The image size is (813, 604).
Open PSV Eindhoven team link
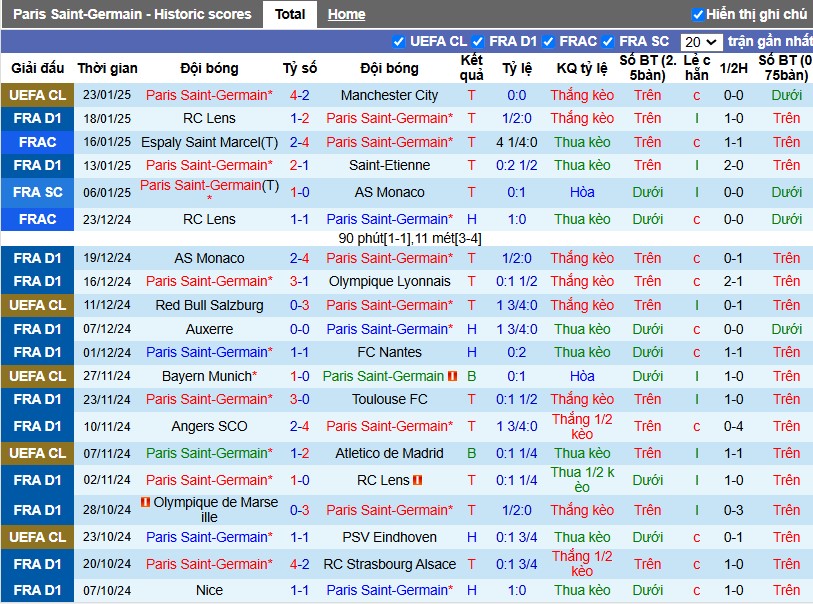(x=389, y=537)
